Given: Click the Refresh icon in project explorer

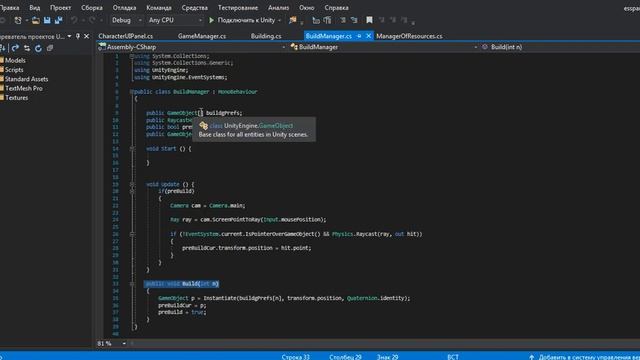Looking at the screenshot, I should [38, 48].
